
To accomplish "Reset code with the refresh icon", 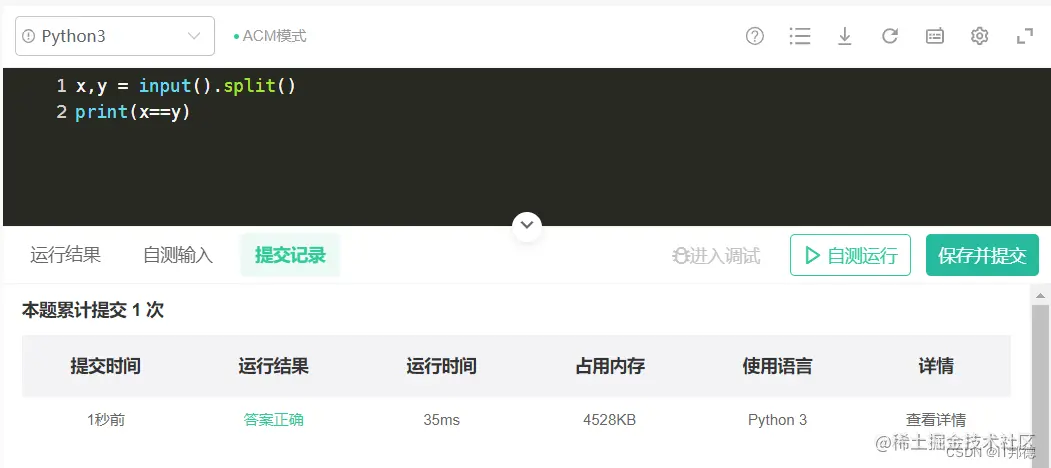I will pos(889,36).
